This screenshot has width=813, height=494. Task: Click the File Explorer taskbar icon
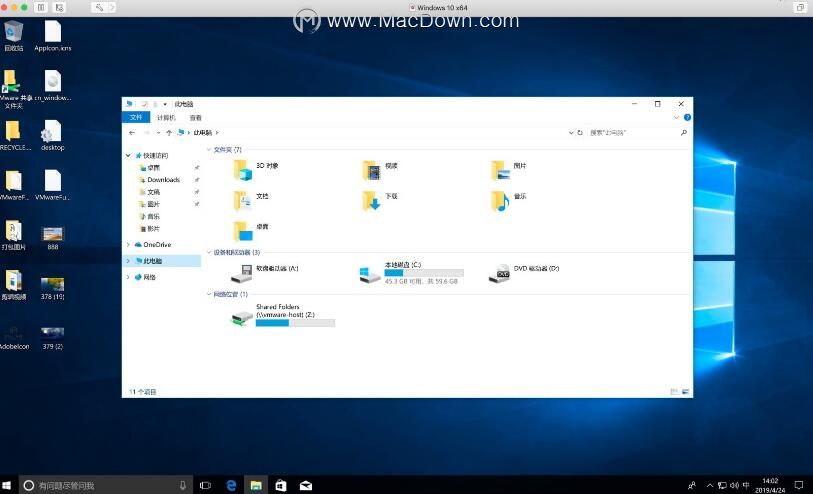256,485
